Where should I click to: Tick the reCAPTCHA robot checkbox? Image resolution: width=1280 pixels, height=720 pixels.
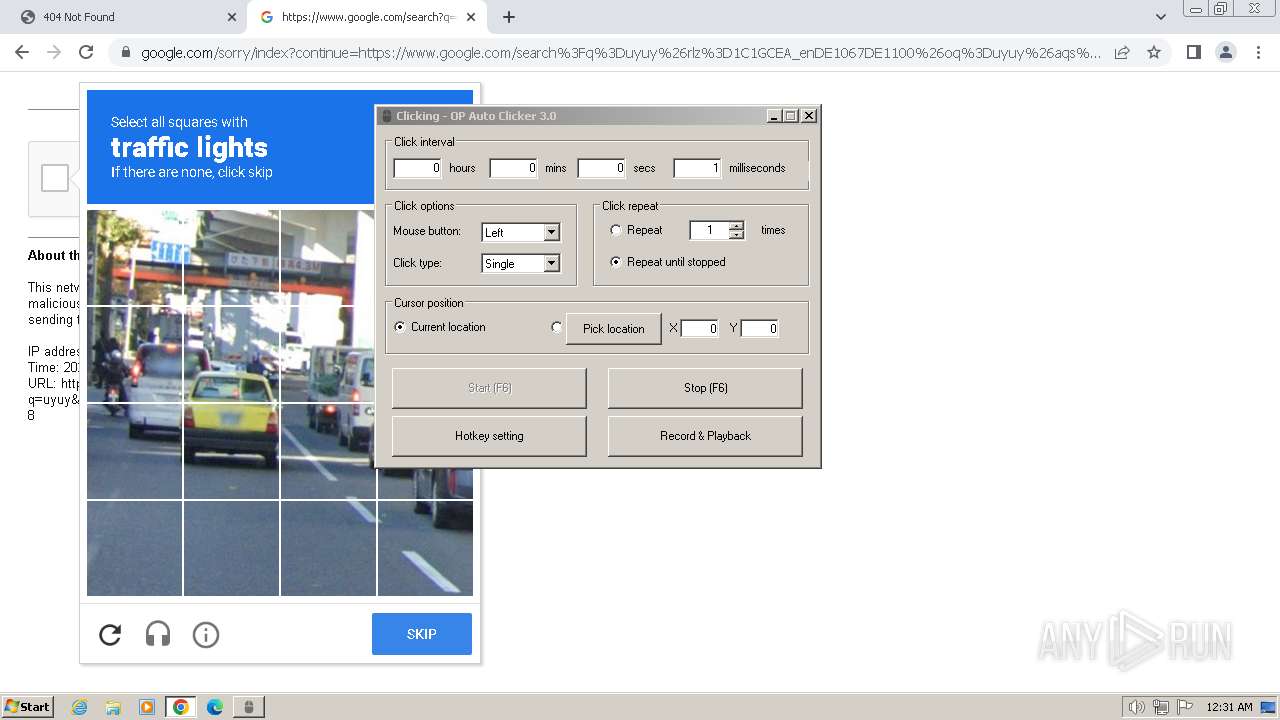(55, 178)
